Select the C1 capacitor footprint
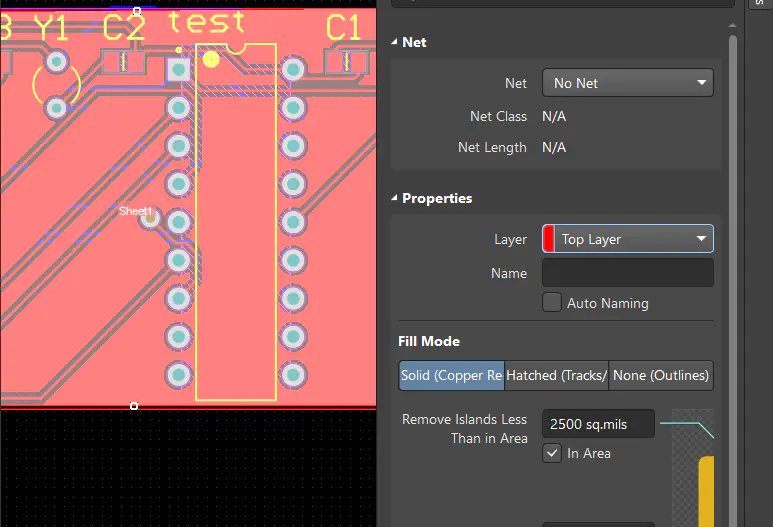Screen dimensions: 773x527 (x=347, y=63)
